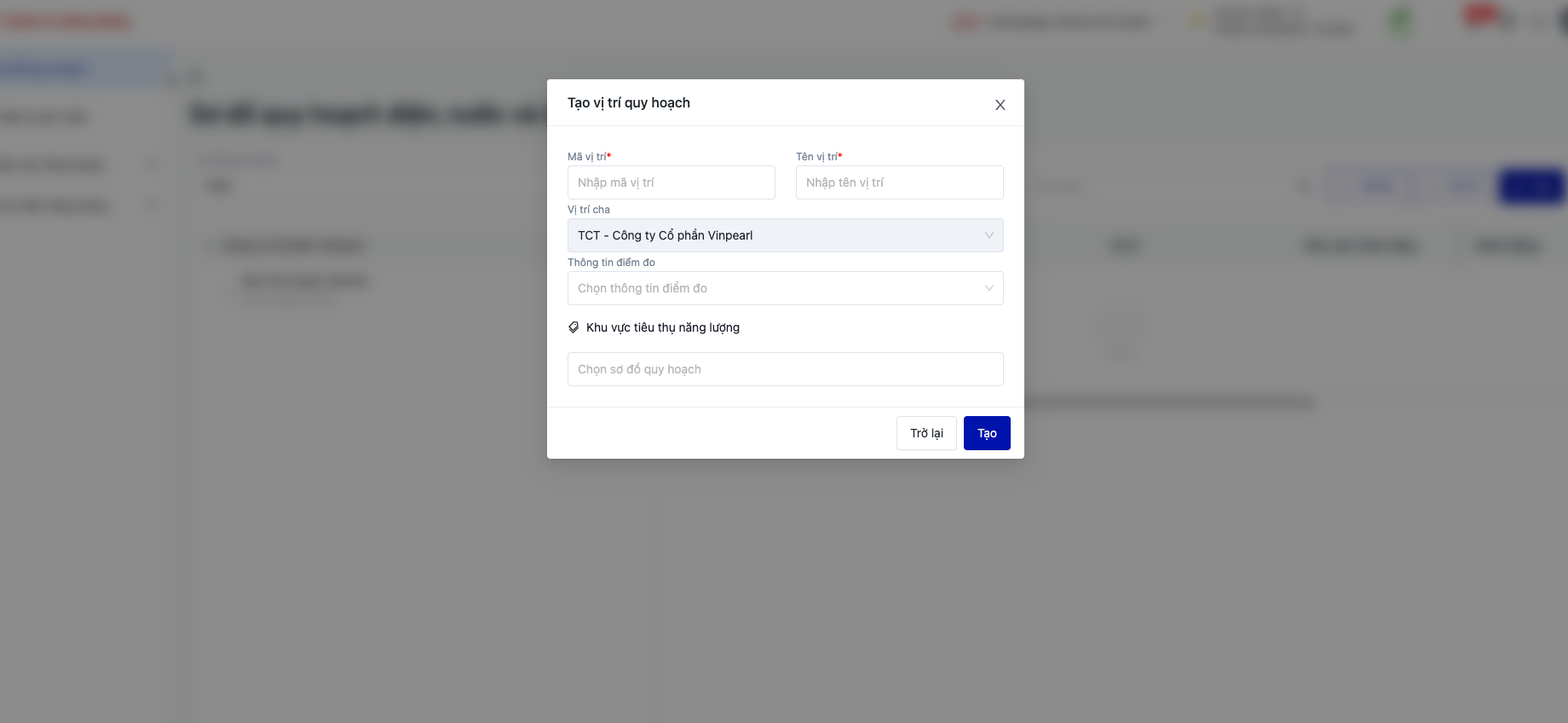Close the Tạo vị trí quy hoạch dialog
1568x723 pixels.
[1000, 105]
